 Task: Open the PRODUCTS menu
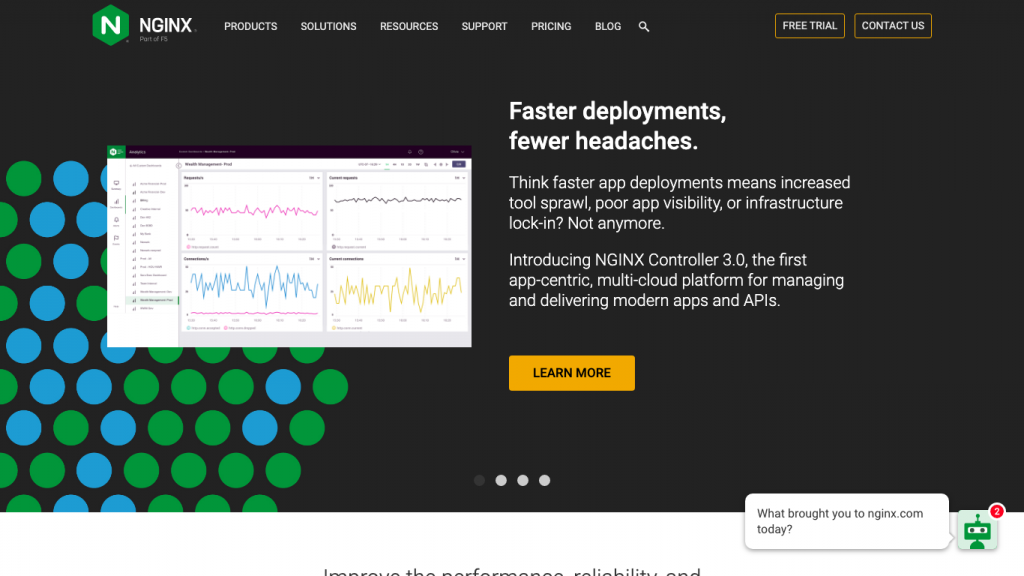point(251,26)
